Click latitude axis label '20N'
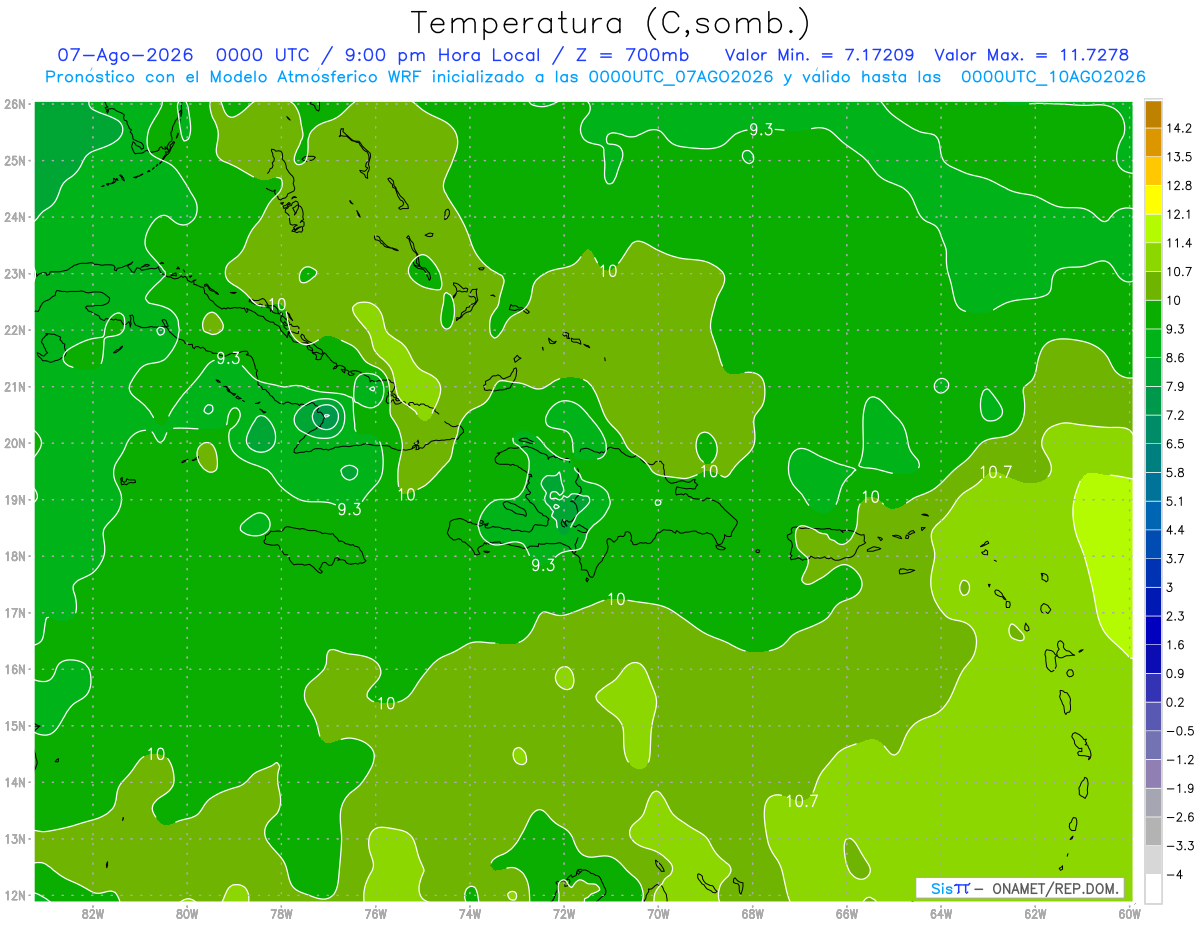This screenshot has height=927, width=1200. [15, 443]
